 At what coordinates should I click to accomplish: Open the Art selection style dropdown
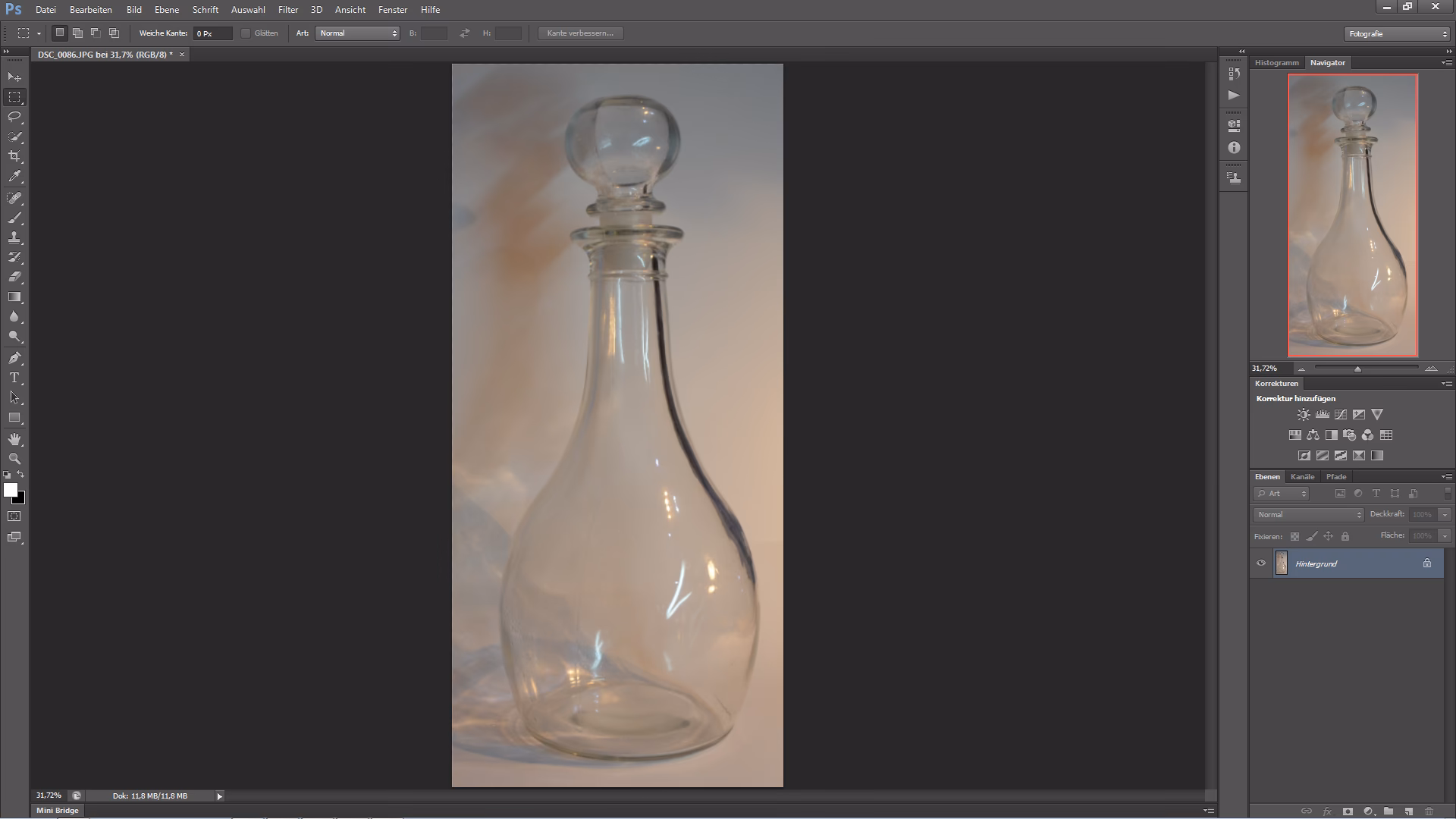click(x=357, y=33)
